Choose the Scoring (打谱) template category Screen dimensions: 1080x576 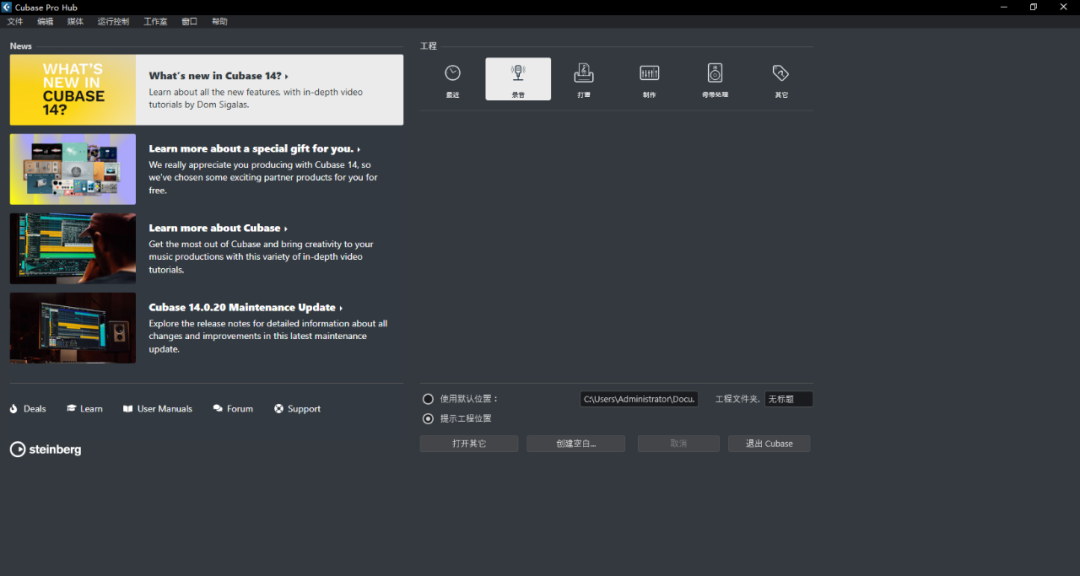[x=584, y=79]
